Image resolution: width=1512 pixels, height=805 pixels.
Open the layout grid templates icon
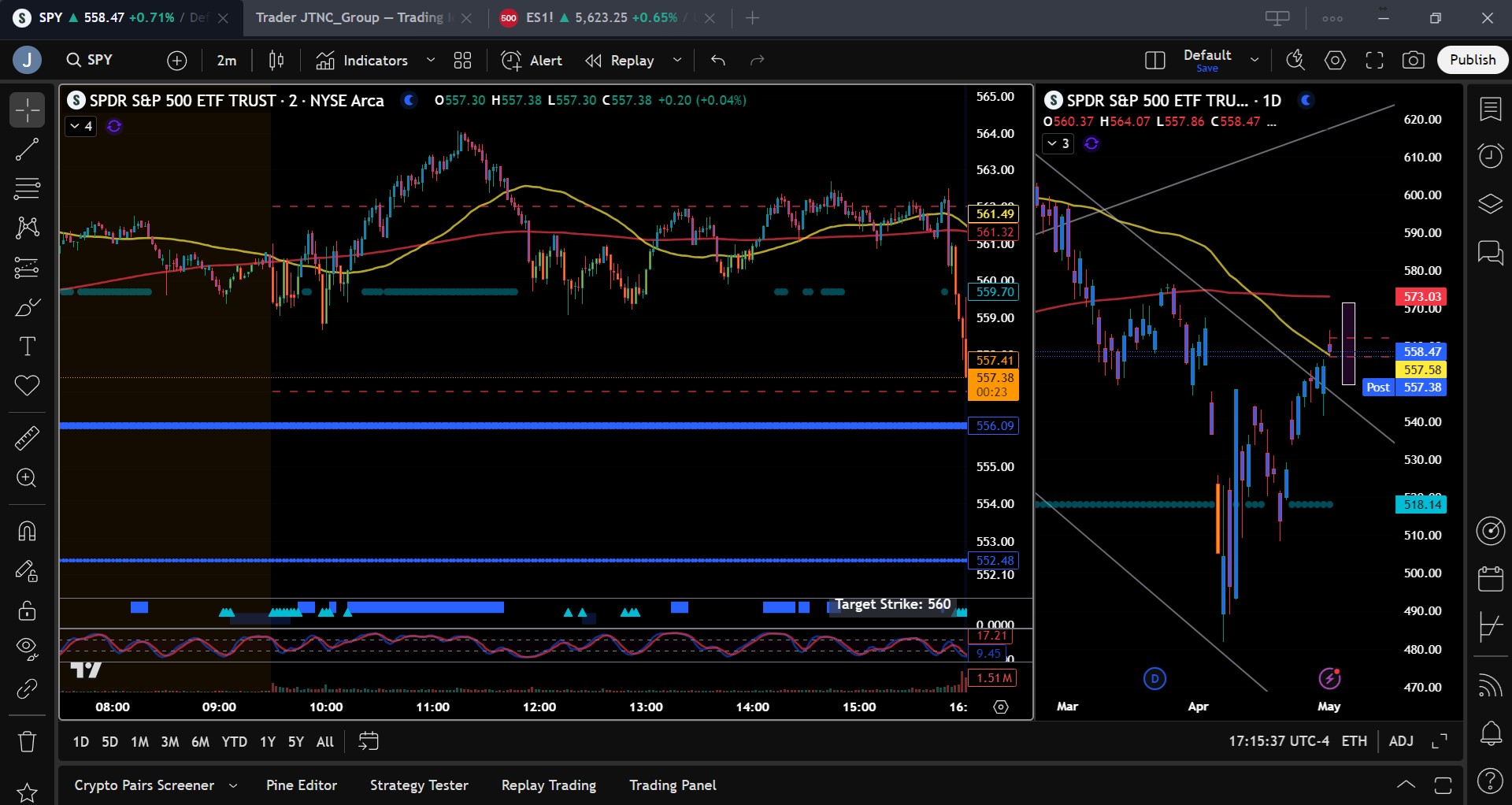point(462,61)
